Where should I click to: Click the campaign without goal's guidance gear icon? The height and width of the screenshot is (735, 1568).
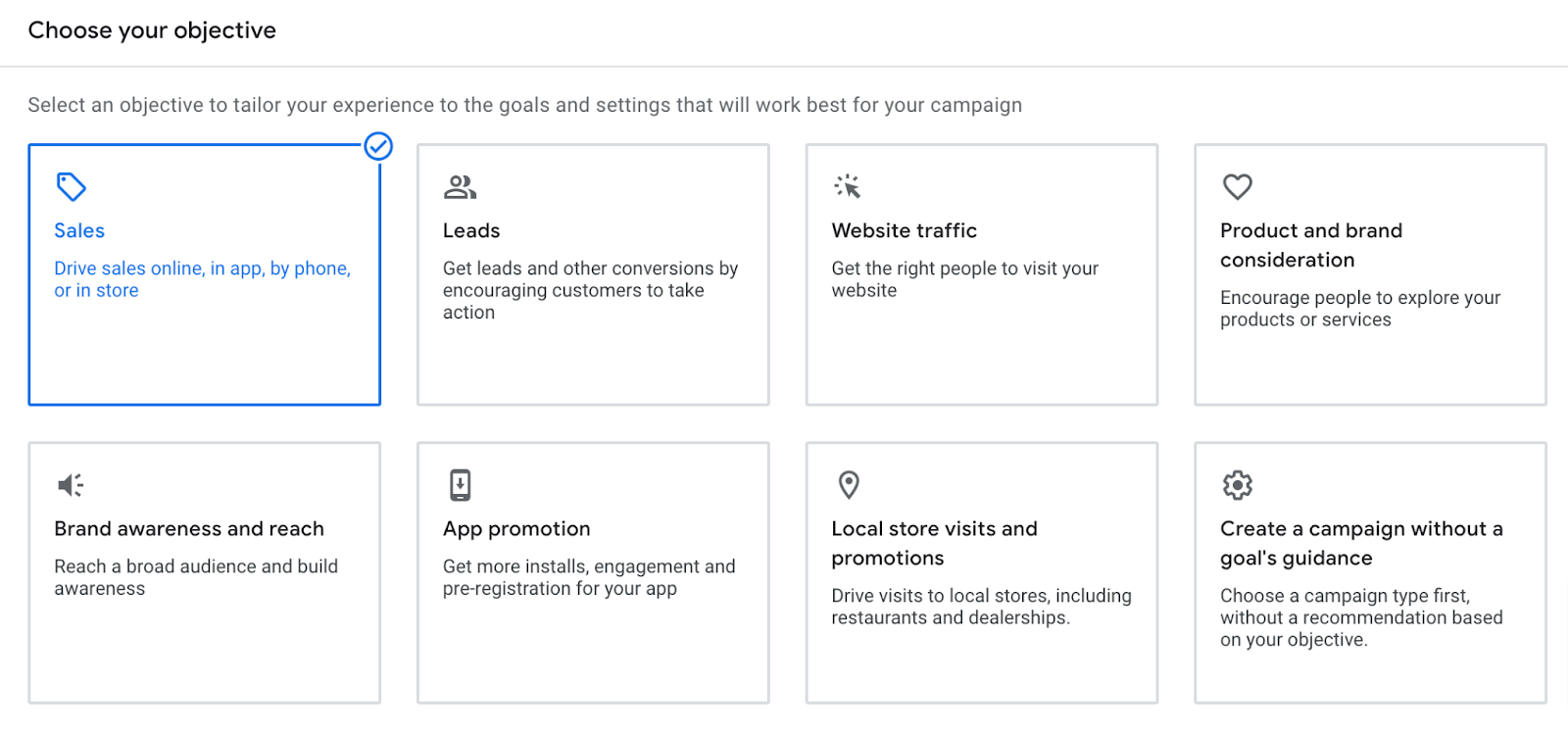tap(1237, 484)
